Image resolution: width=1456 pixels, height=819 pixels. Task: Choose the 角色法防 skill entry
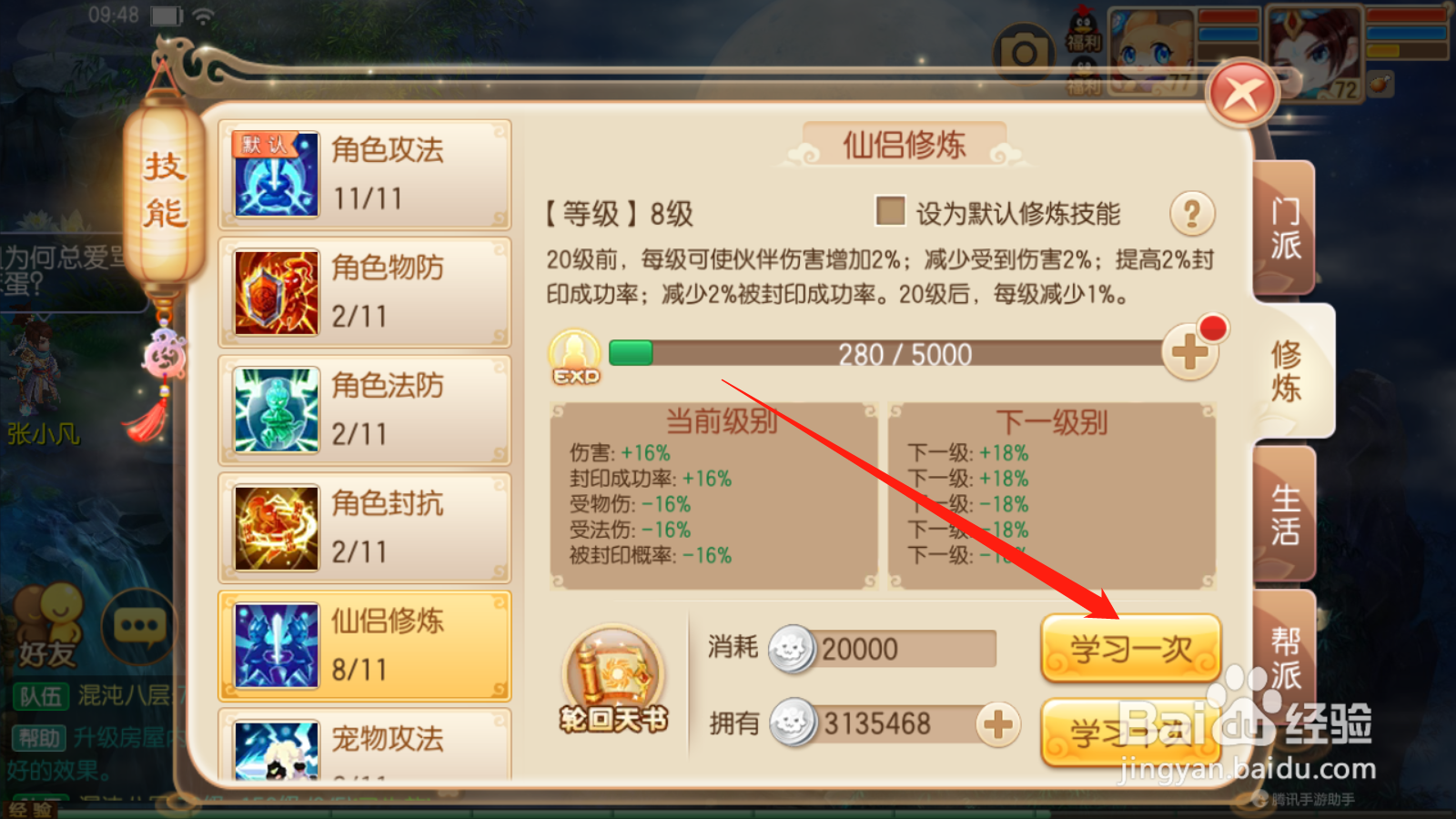365,410
